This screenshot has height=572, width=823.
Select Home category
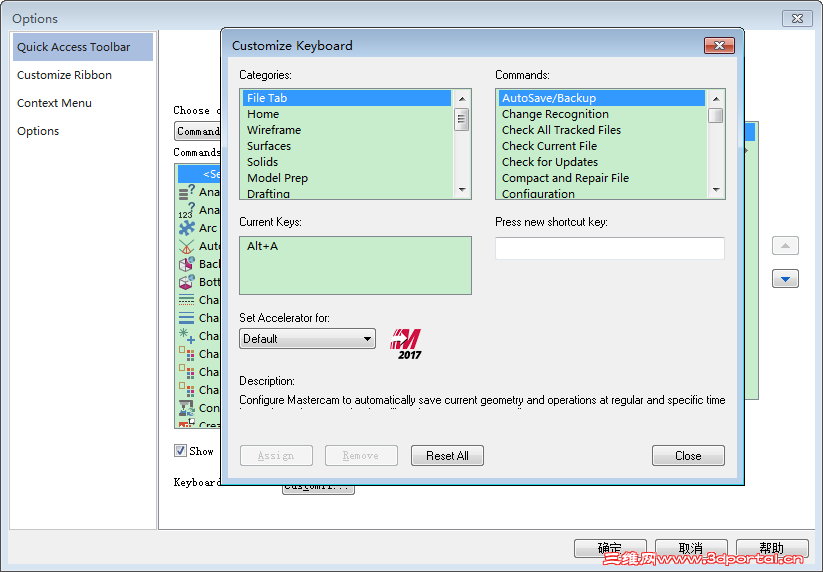click(x=347, y=114)
